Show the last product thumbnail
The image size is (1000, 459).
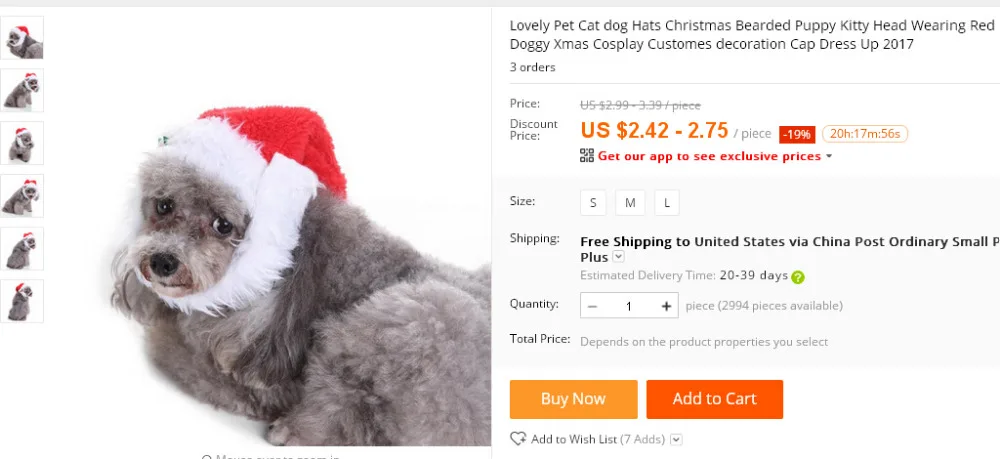point(21,301)
